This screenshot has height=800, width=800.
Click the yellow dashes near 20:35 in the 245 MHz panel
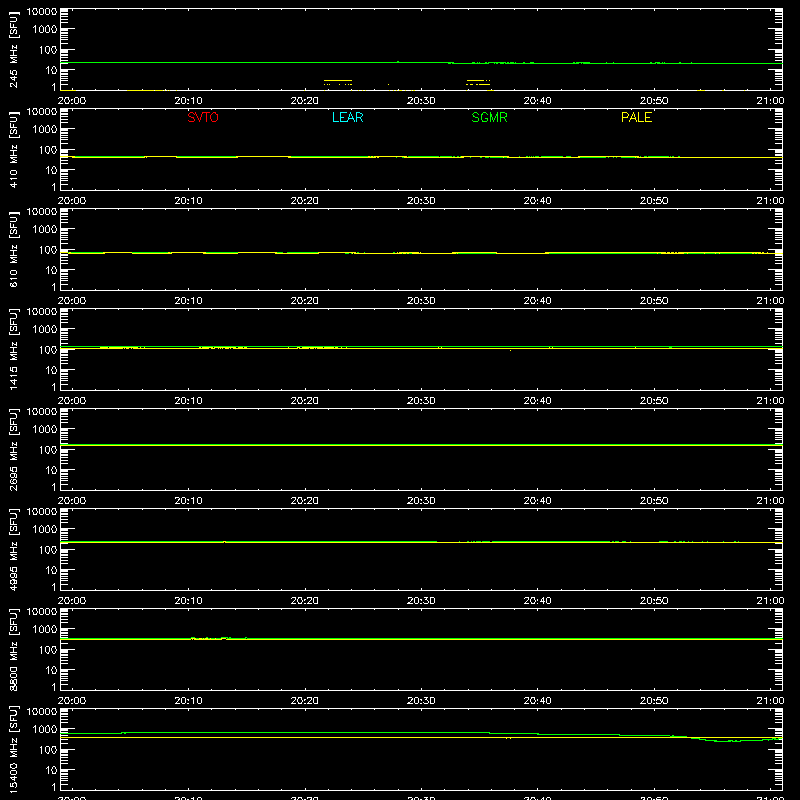(479, 82)
